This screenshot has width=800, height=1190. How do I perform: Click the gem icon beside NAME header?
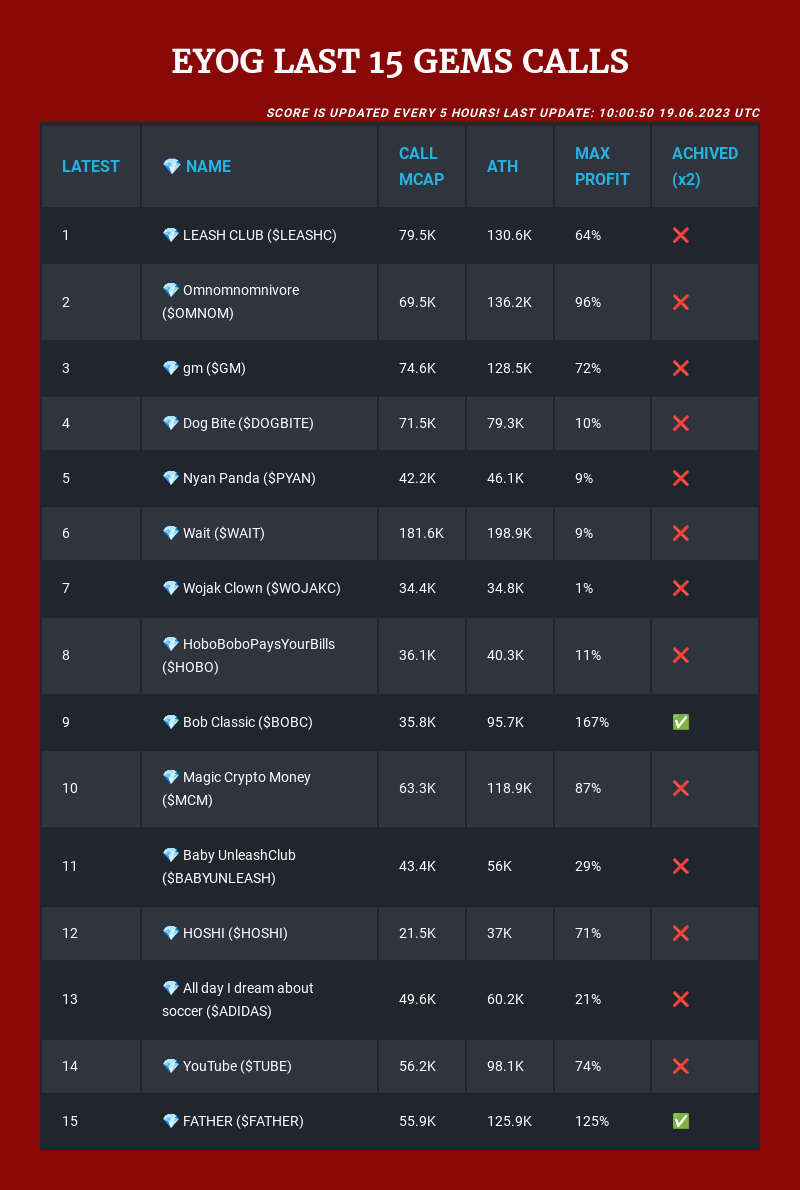point(171,166)
